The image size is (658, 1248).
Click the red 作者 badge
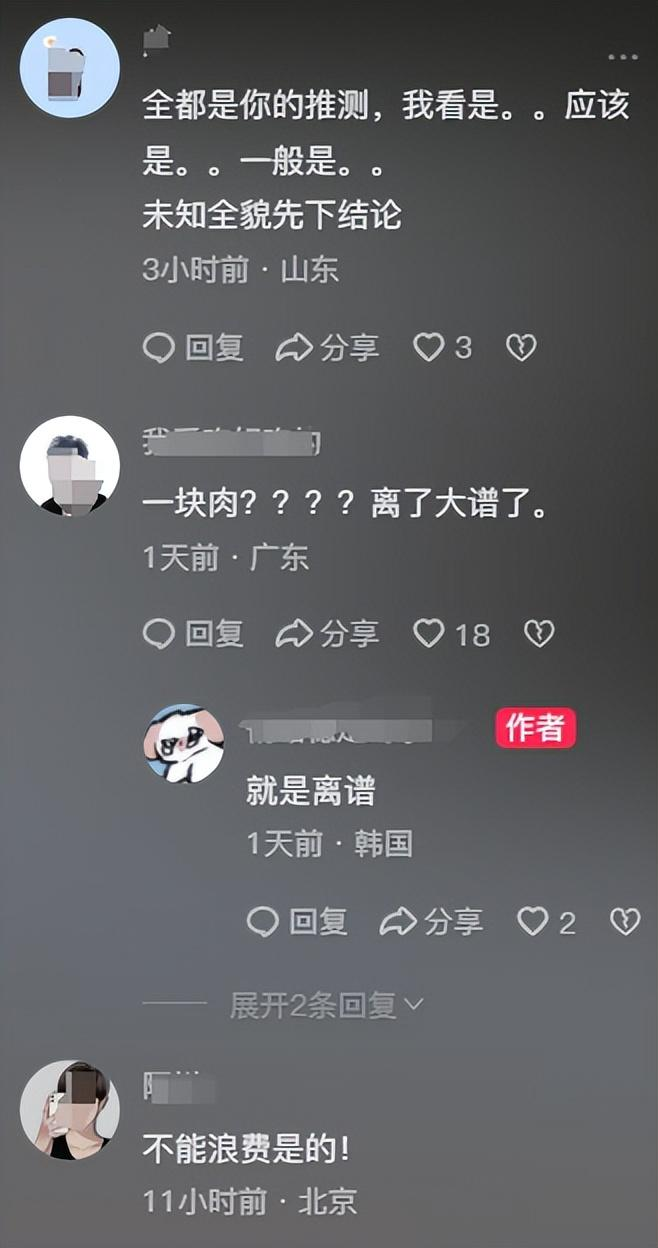[536, 728]
